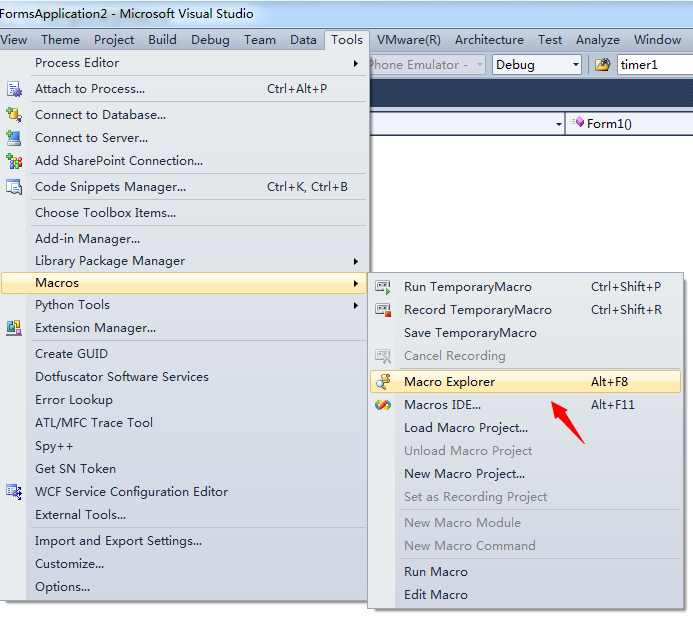Select Attach to Process menu item
Image resolution: width=693 pixels, height=629 pixels.
click(x=183, y=89)
